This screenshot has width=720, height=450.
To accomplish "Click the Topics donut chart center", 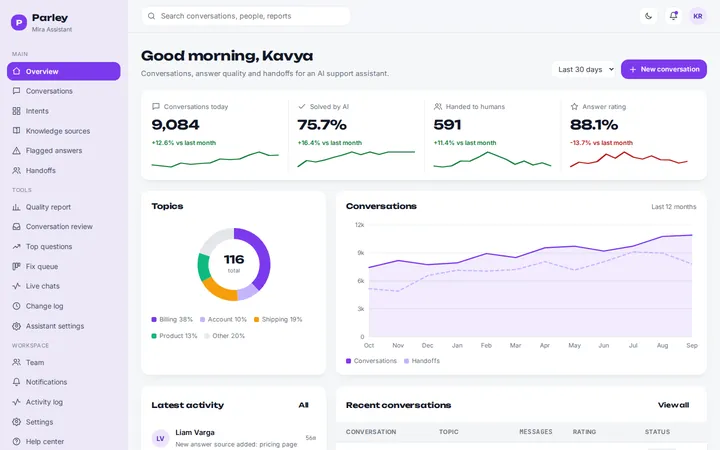I will pyautogui.click(x=234, y=264).
